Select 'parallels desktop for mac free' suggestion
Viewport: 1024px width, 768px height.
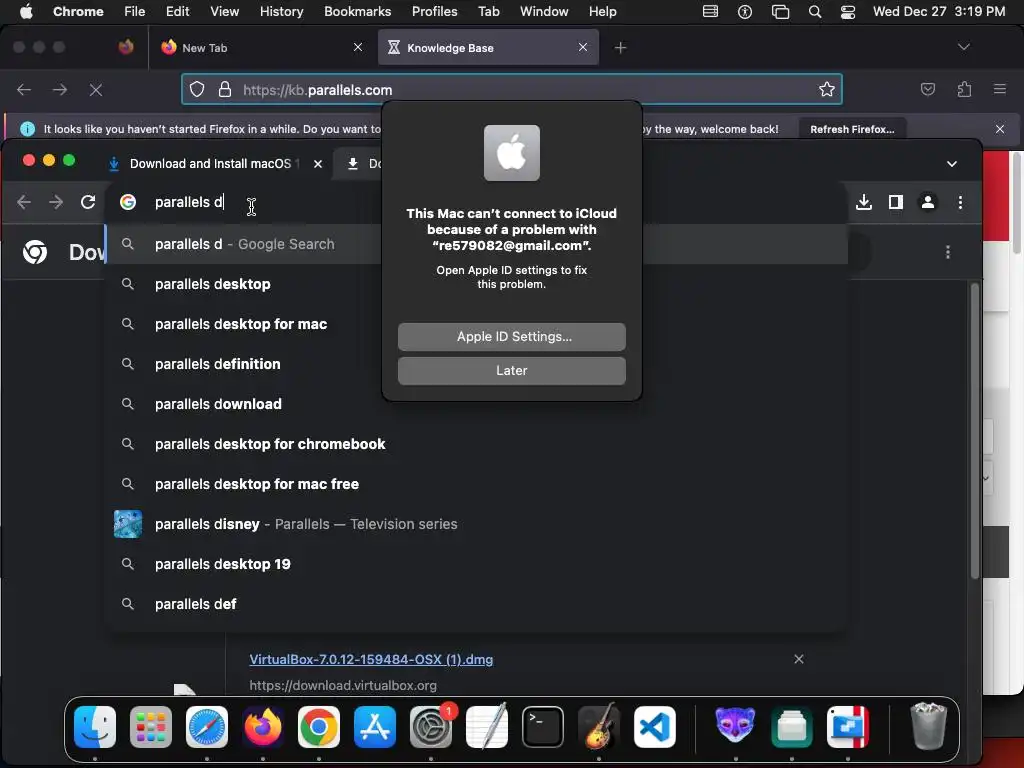[x=477, y=484]
